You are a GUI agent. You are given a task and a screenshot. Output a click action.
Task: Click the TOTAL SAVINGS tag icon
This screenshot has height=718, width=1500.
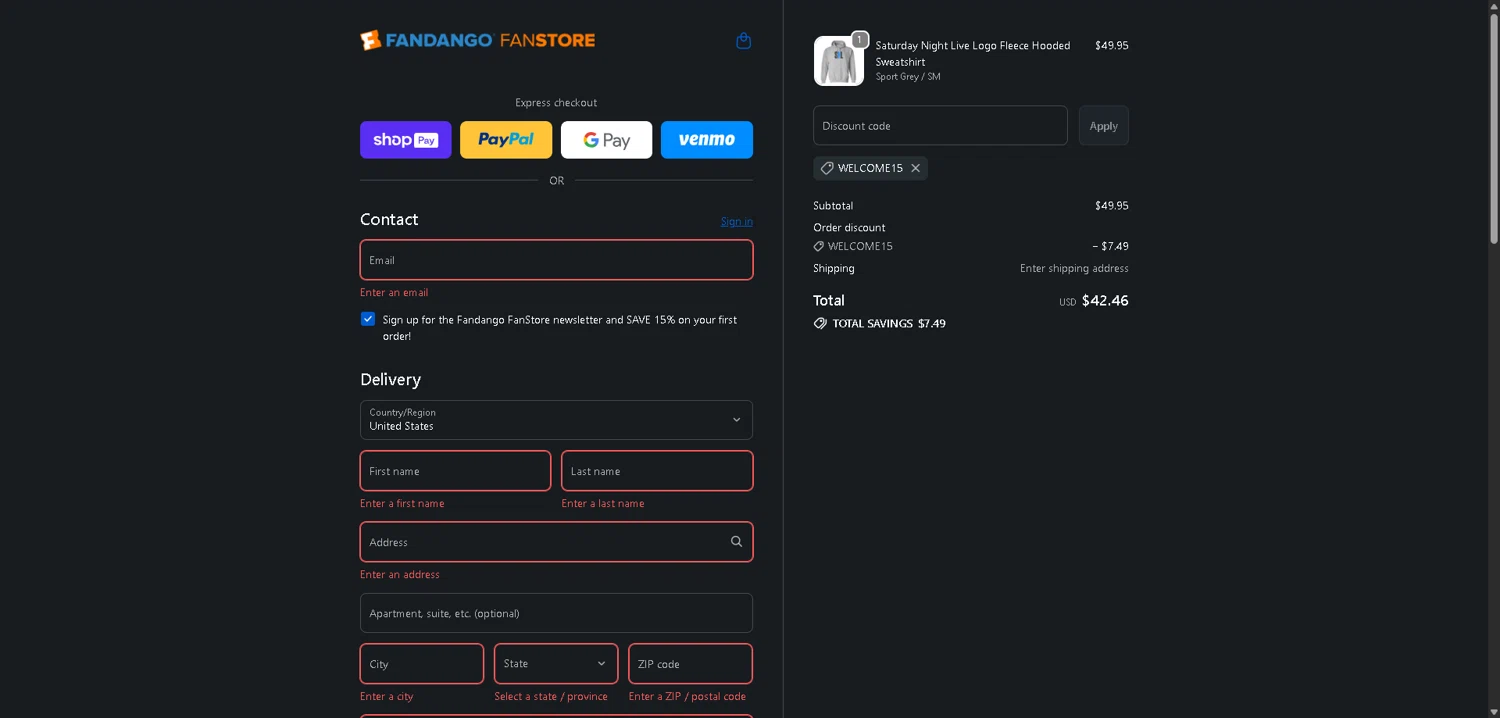tap(820, 324)
